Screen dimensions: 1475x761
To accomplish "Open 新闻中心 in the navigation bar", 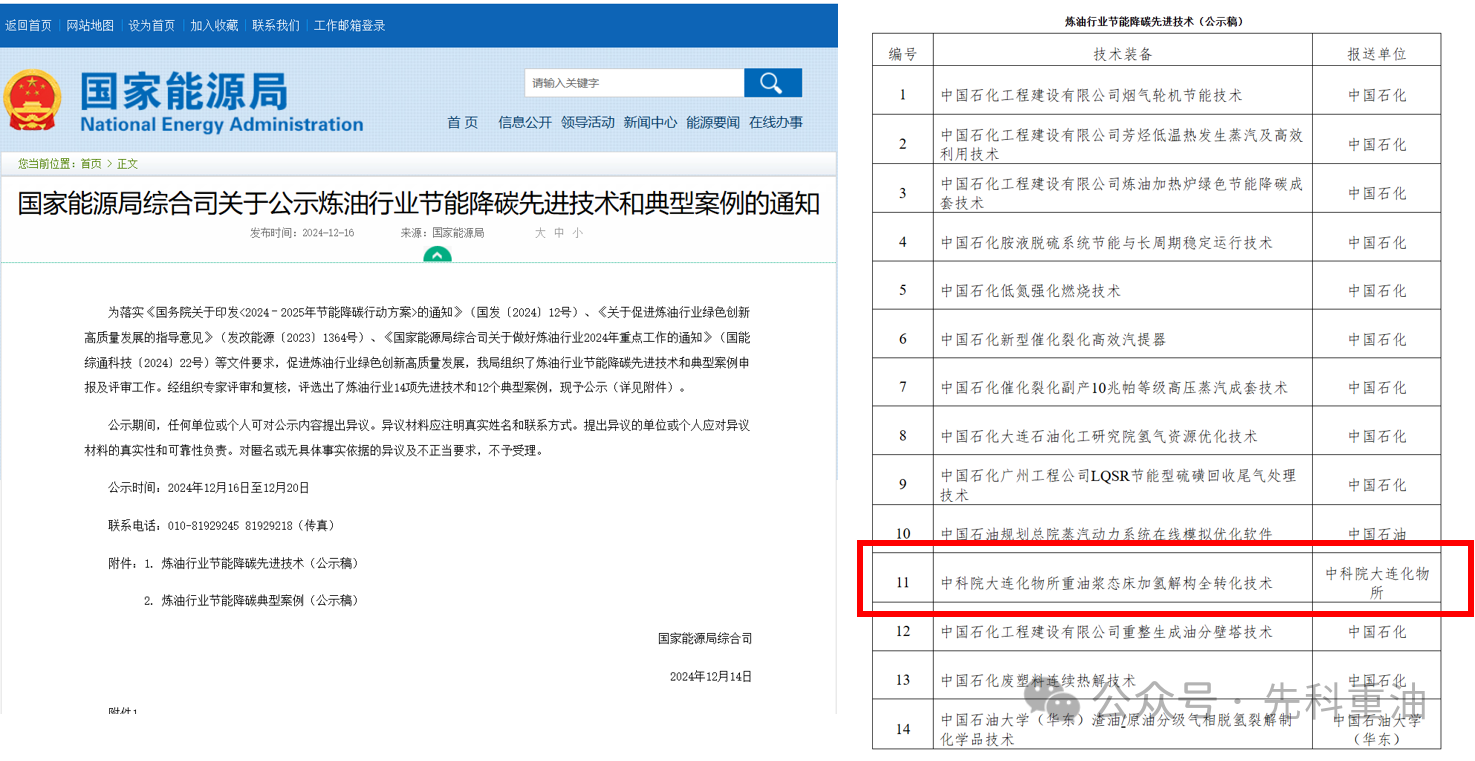I will click(x=650, y=122).
